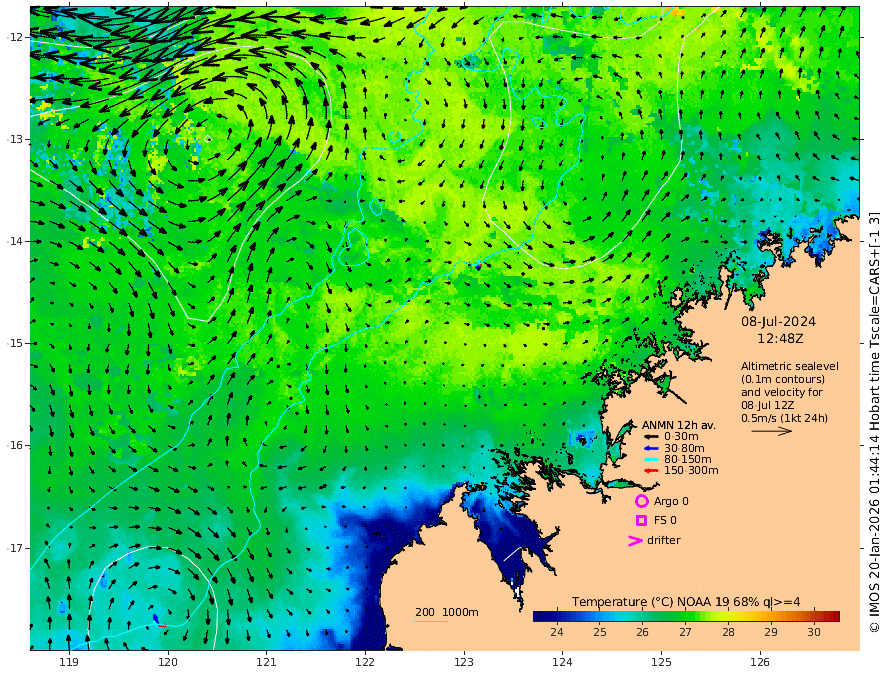Click the dark red end of temperature colorbar
The image size is (880, 680).
tap(835, 617)
